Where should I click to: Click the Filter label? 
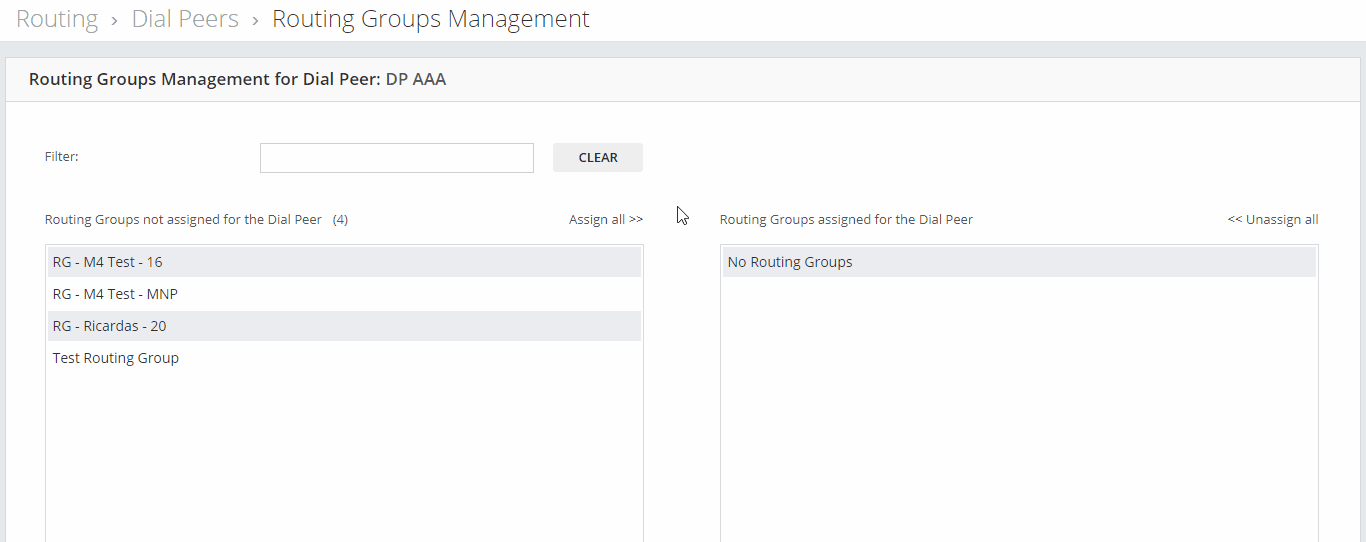(62, 157)
